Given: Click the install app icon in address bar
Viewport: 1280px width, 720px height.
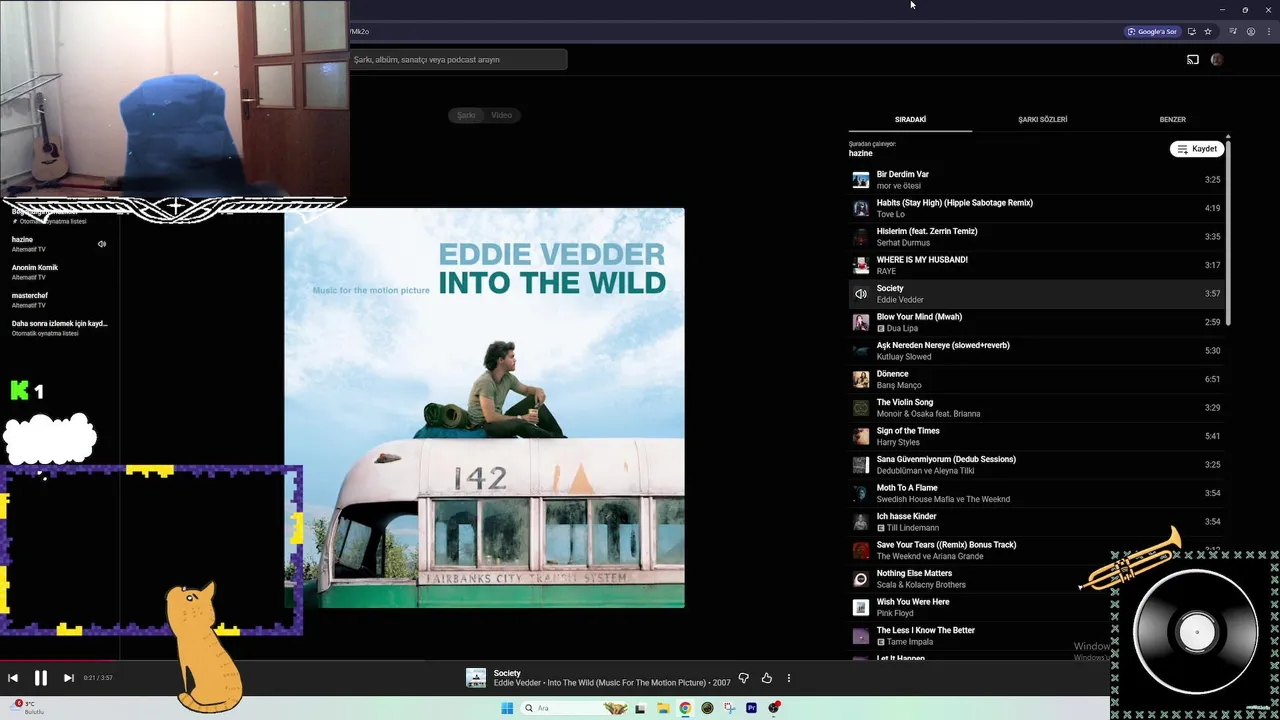Looking at the screenshot, I should (1191, 32).
